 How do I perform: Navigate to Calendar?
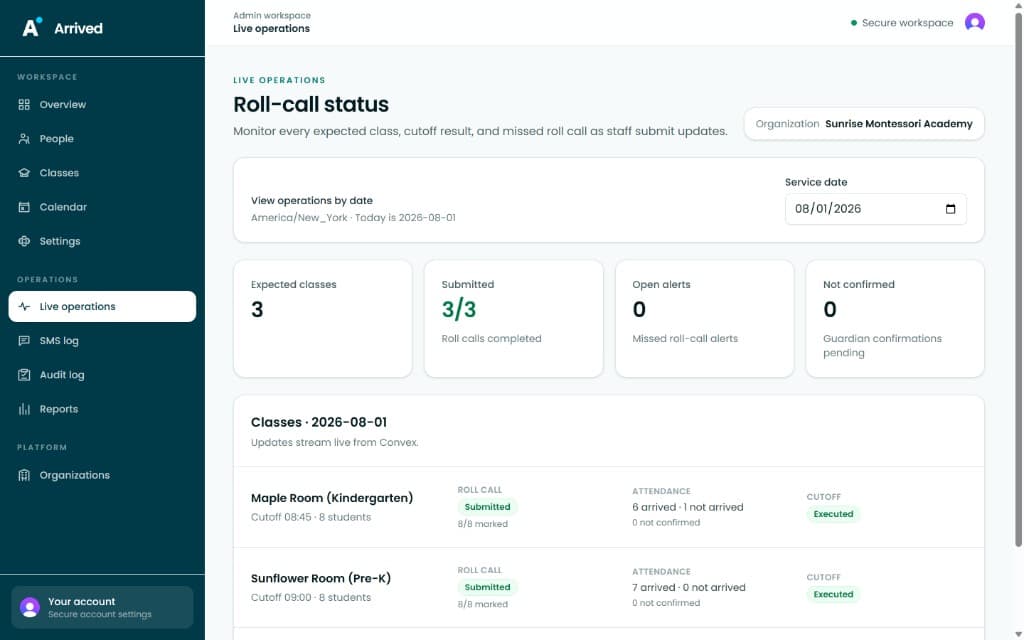click(x=102, y=207)
